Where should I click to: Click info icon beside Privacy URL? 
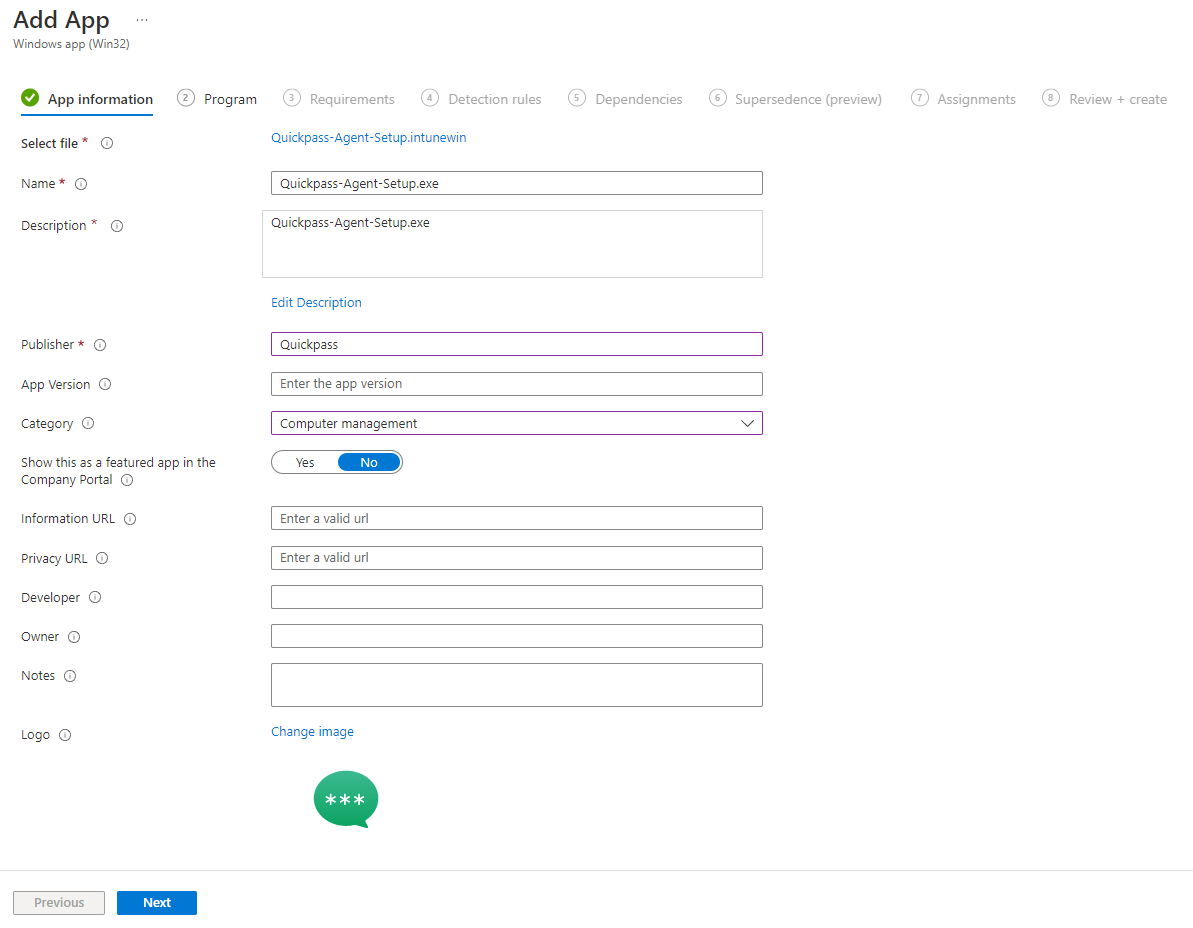pos(102,558)
